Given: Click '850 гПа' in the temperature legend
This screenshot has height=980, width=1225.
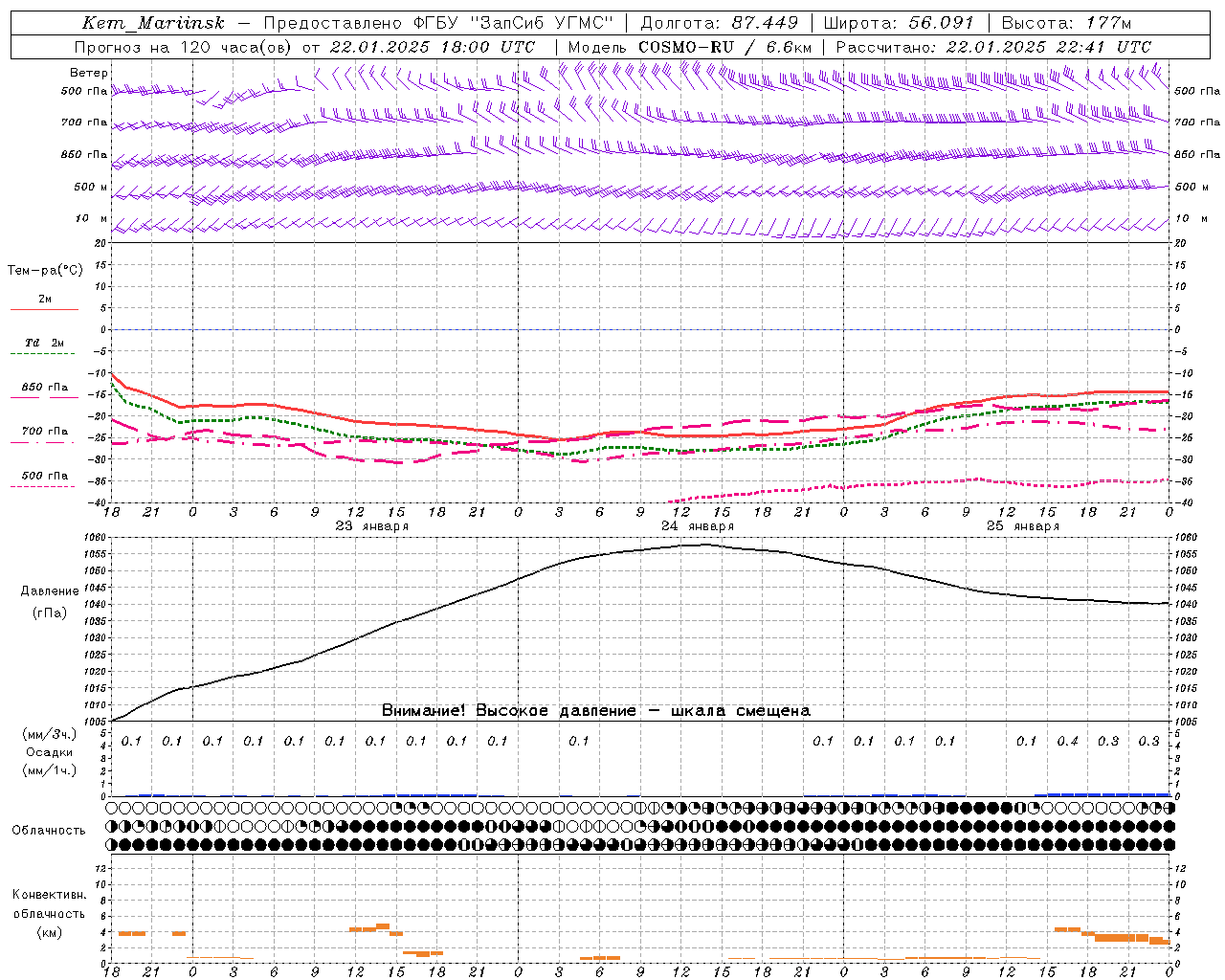Looking at the screenshot, I should pos(45,388).
